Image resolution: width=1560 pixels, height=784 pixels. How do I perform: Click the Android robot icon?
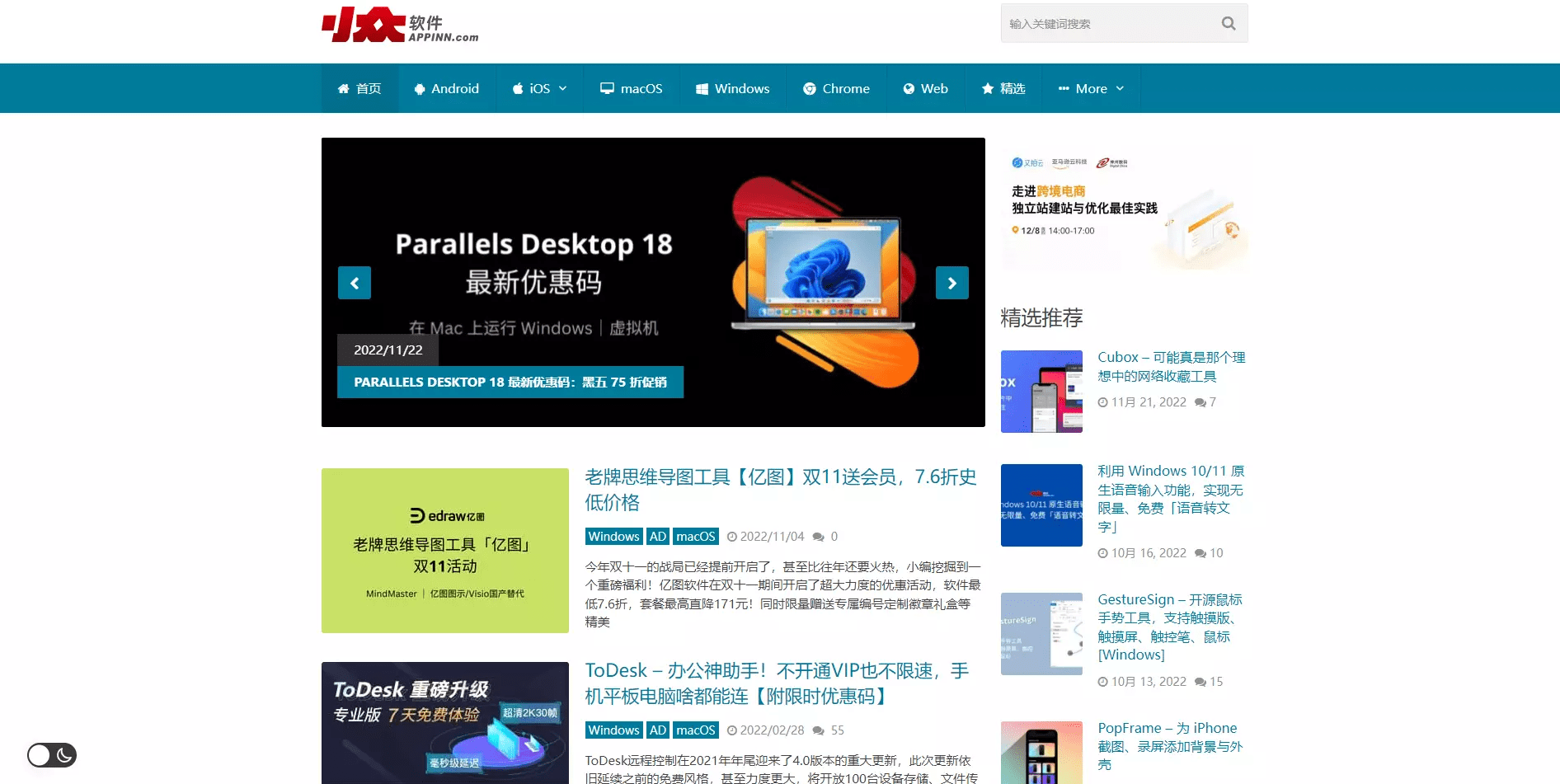(x=420, y=89)
